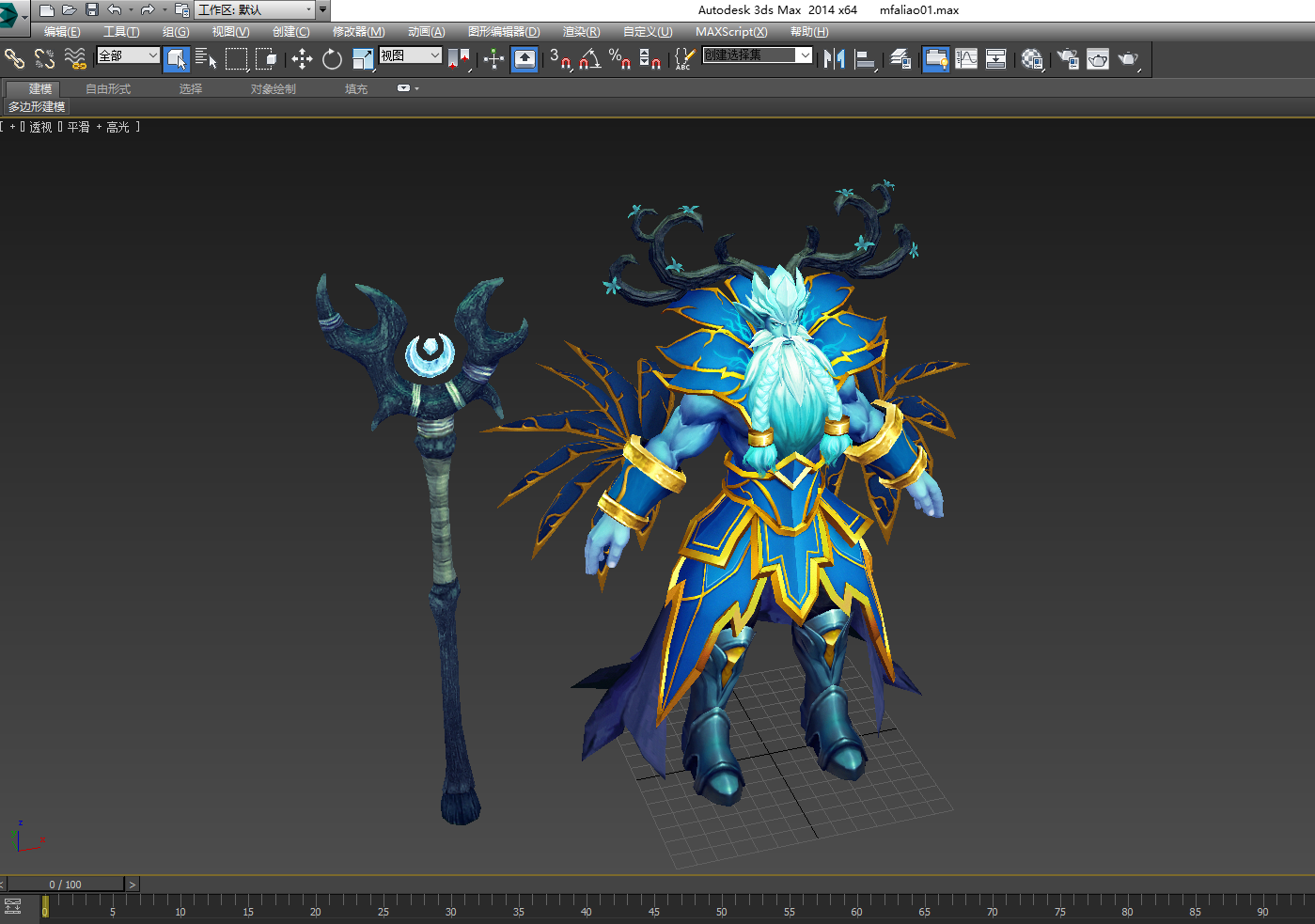Activate the Select and Move tool
The image size is (1315, 924).
coord(302,59)
